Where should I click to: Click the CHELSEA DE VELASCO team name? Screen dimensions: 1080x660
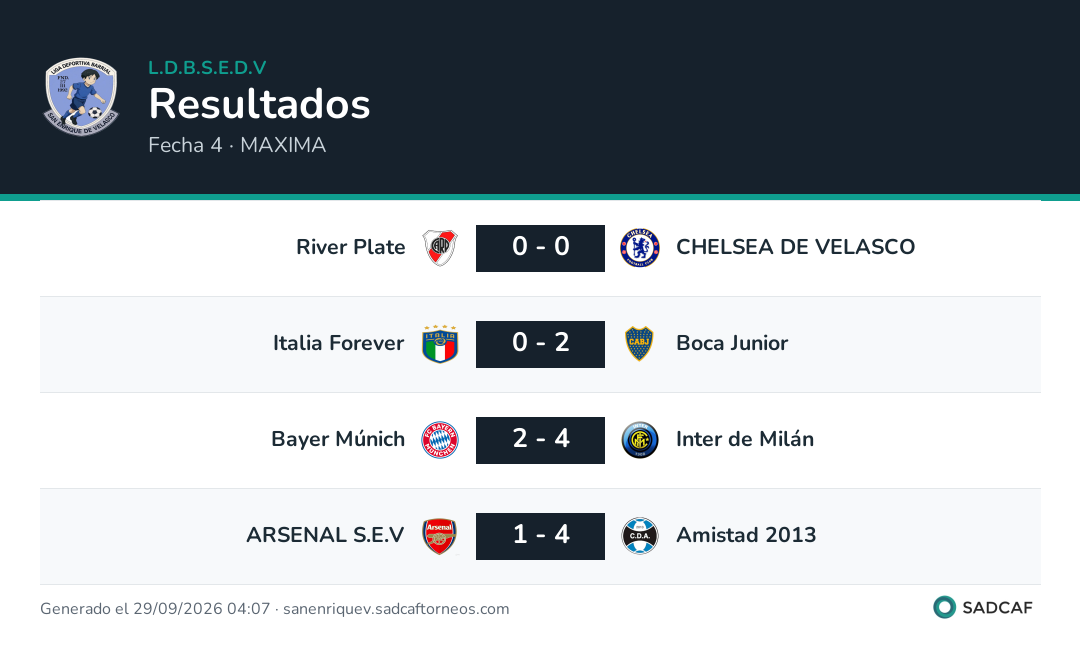(796, 247)
